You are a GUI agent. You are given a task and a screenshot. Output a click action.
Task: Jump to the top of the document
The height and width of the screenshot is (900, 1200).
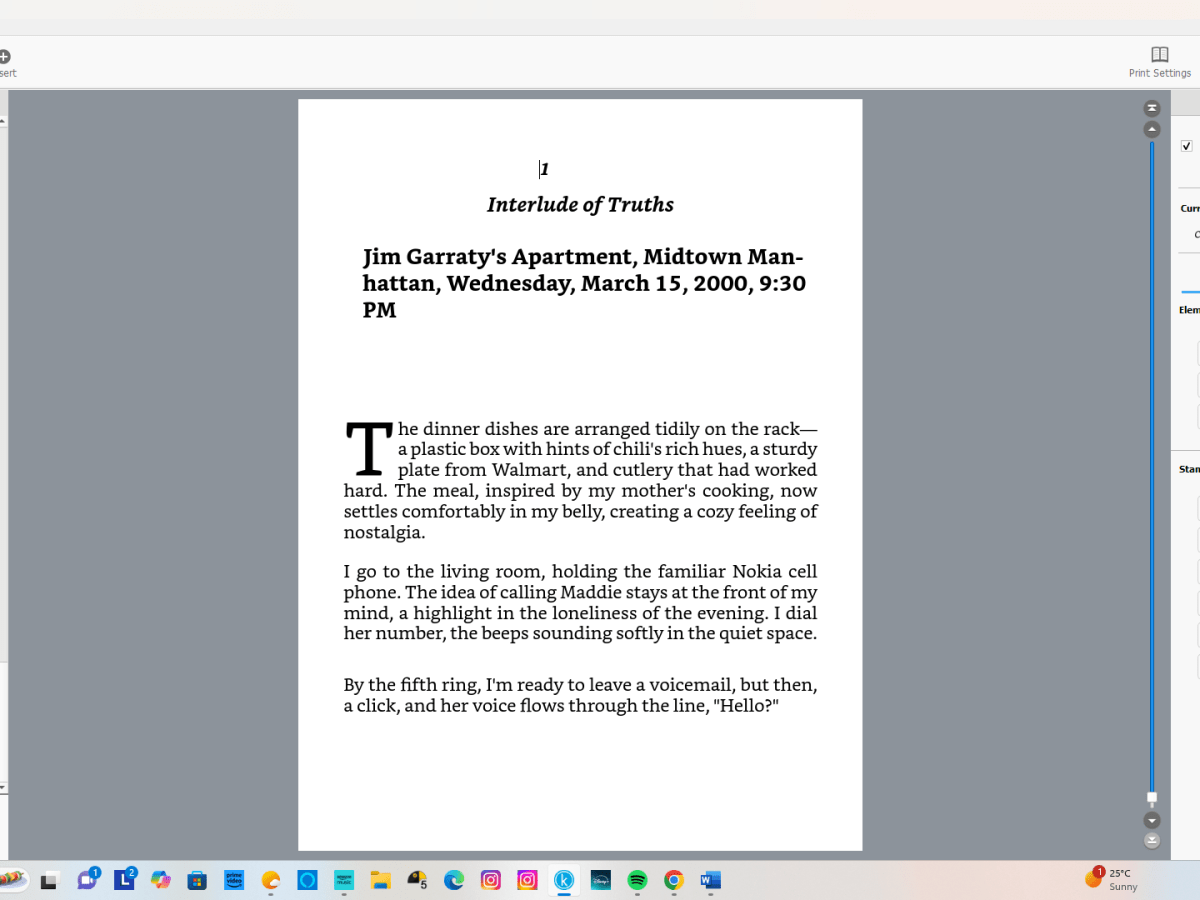coord(1152,108)
